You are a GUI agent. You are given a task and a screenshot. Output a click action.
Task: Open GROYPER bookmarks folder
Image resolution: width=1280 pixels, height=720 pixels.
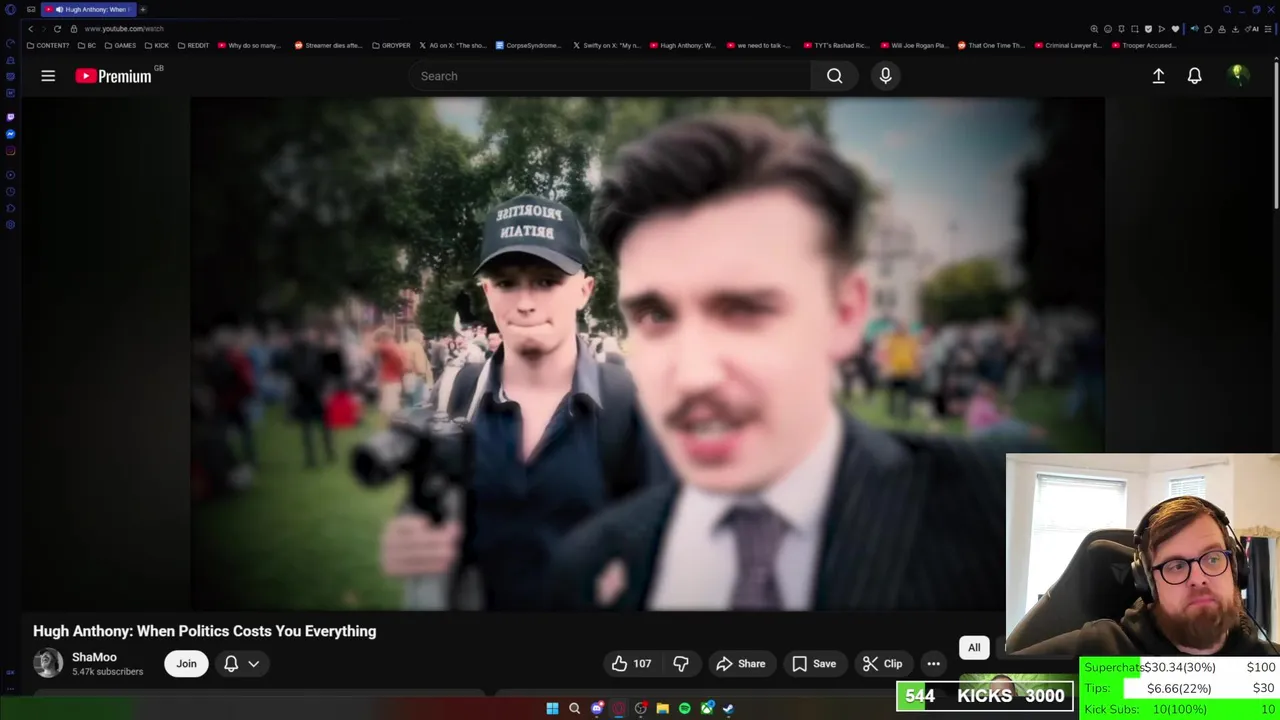(x=391, y=45)
